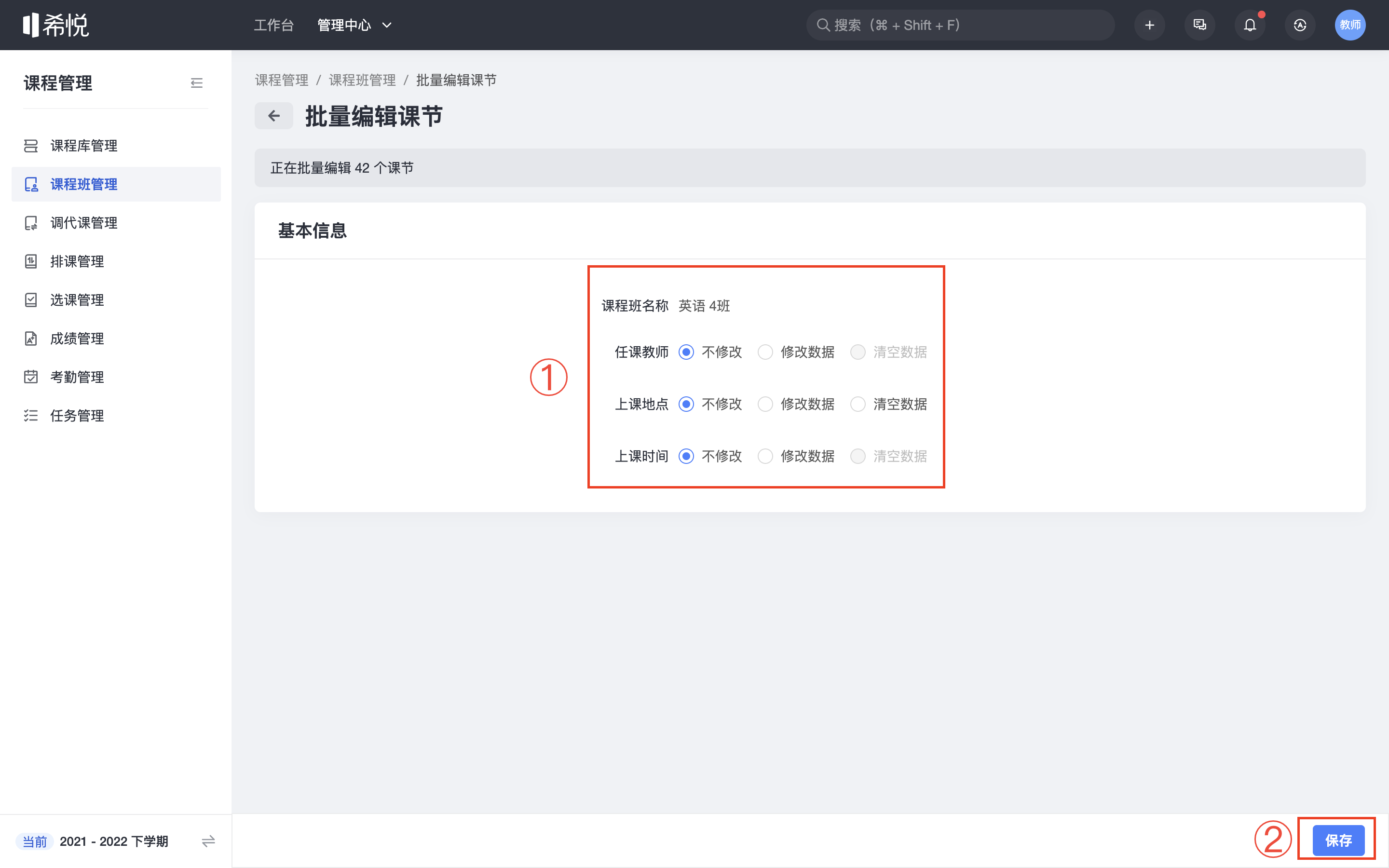The height and width of the screenshot is (868, 1389).
Task: Click the 课程管理 sidebar title
Action: pyautogui.click(x=58, y=83)
